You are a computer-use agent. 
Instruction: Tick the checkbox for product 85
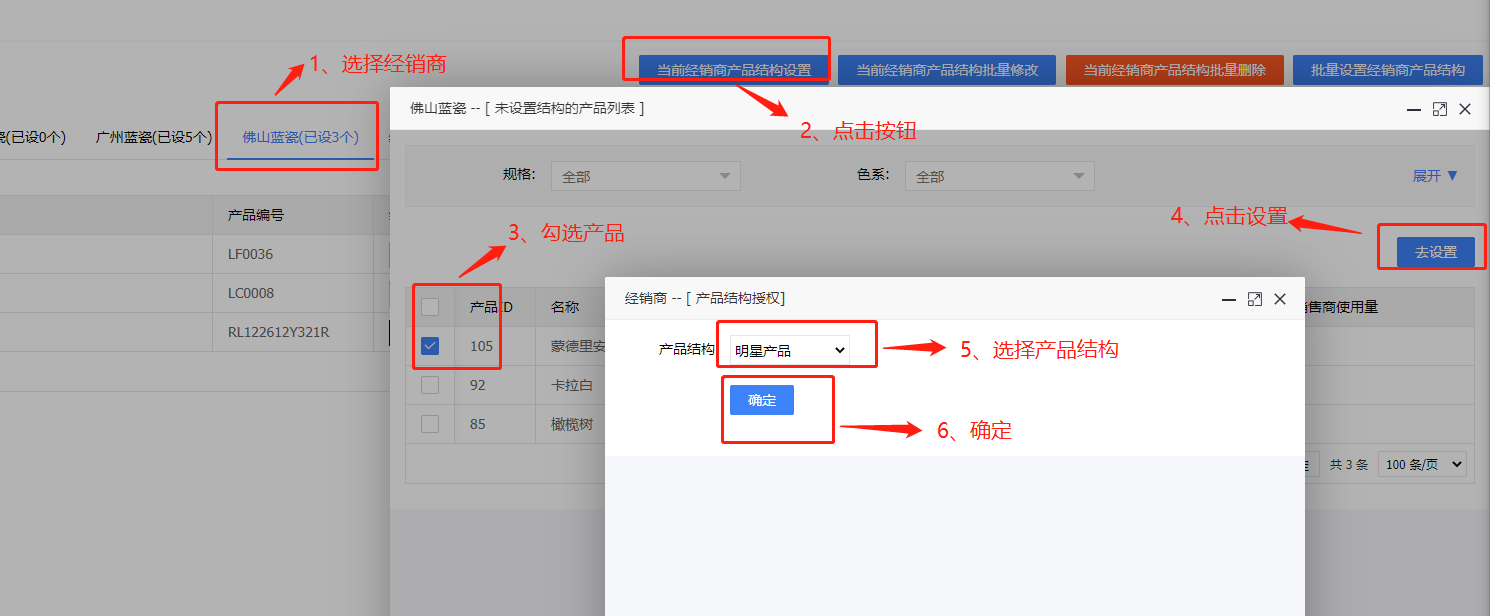(x=430, y=424)
